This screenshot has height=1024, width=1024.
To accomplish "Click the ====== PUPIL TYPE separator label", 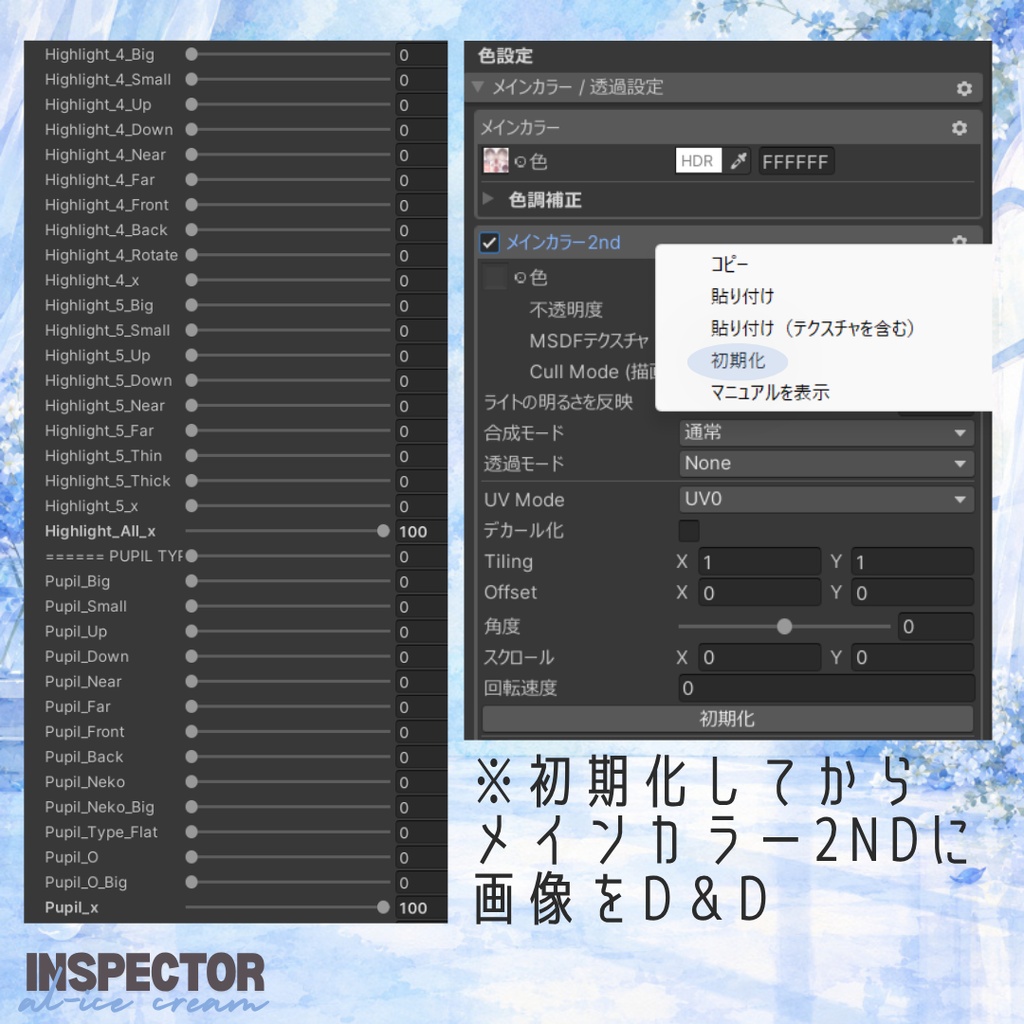I will (114, 556).
